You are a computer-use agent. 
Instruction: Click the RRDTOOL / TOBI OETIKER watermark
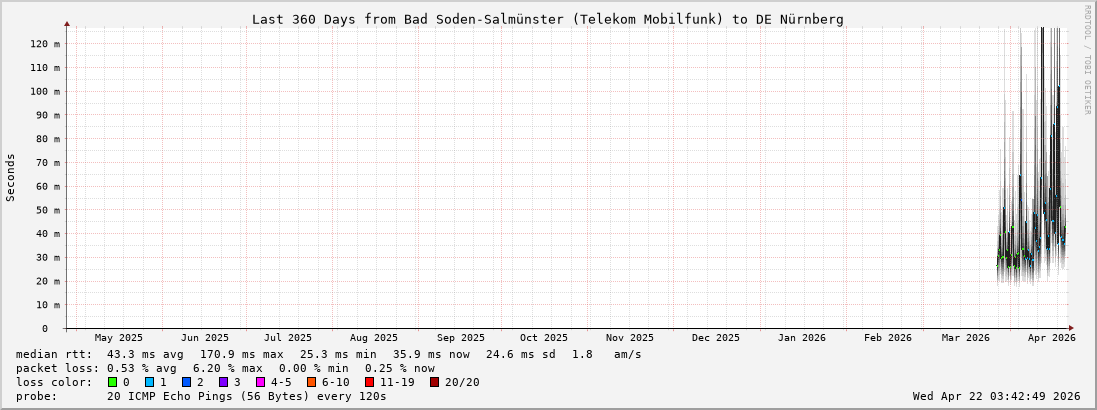pyautogui.click(x=1087, y=60)
